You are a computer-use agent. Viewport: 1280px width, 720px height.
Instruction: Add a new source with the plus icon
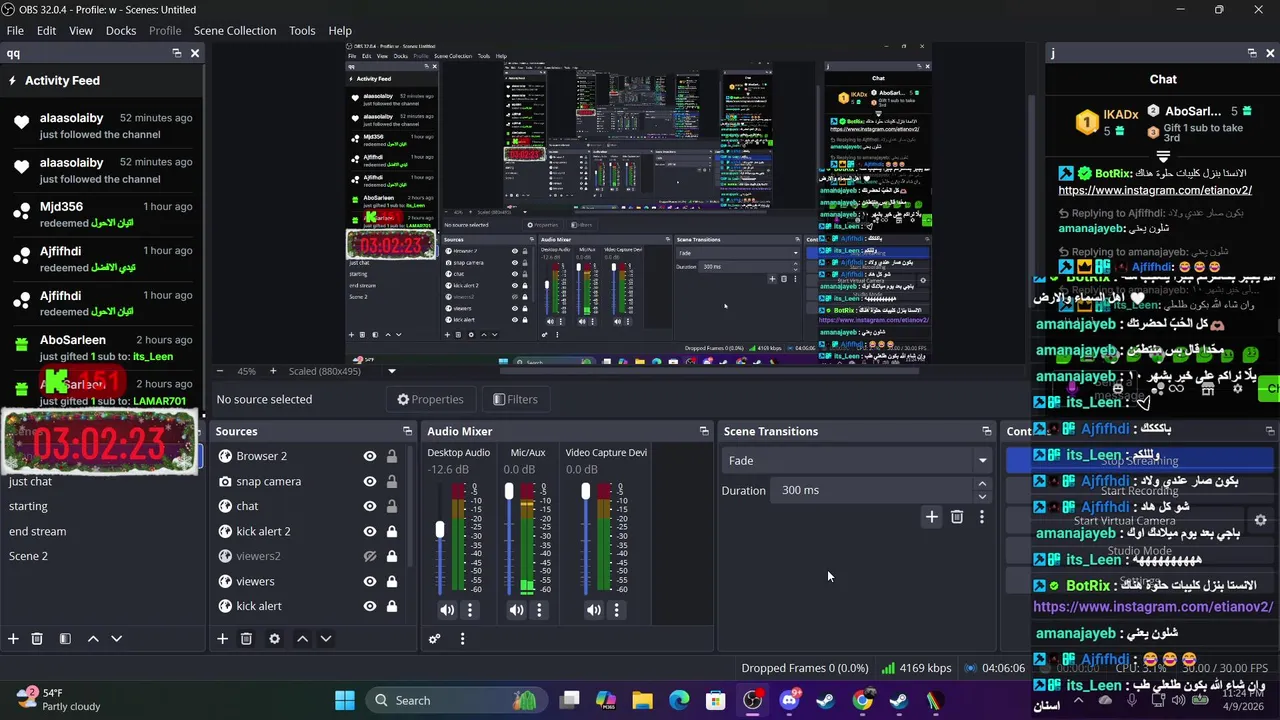(x=222, y=639)
